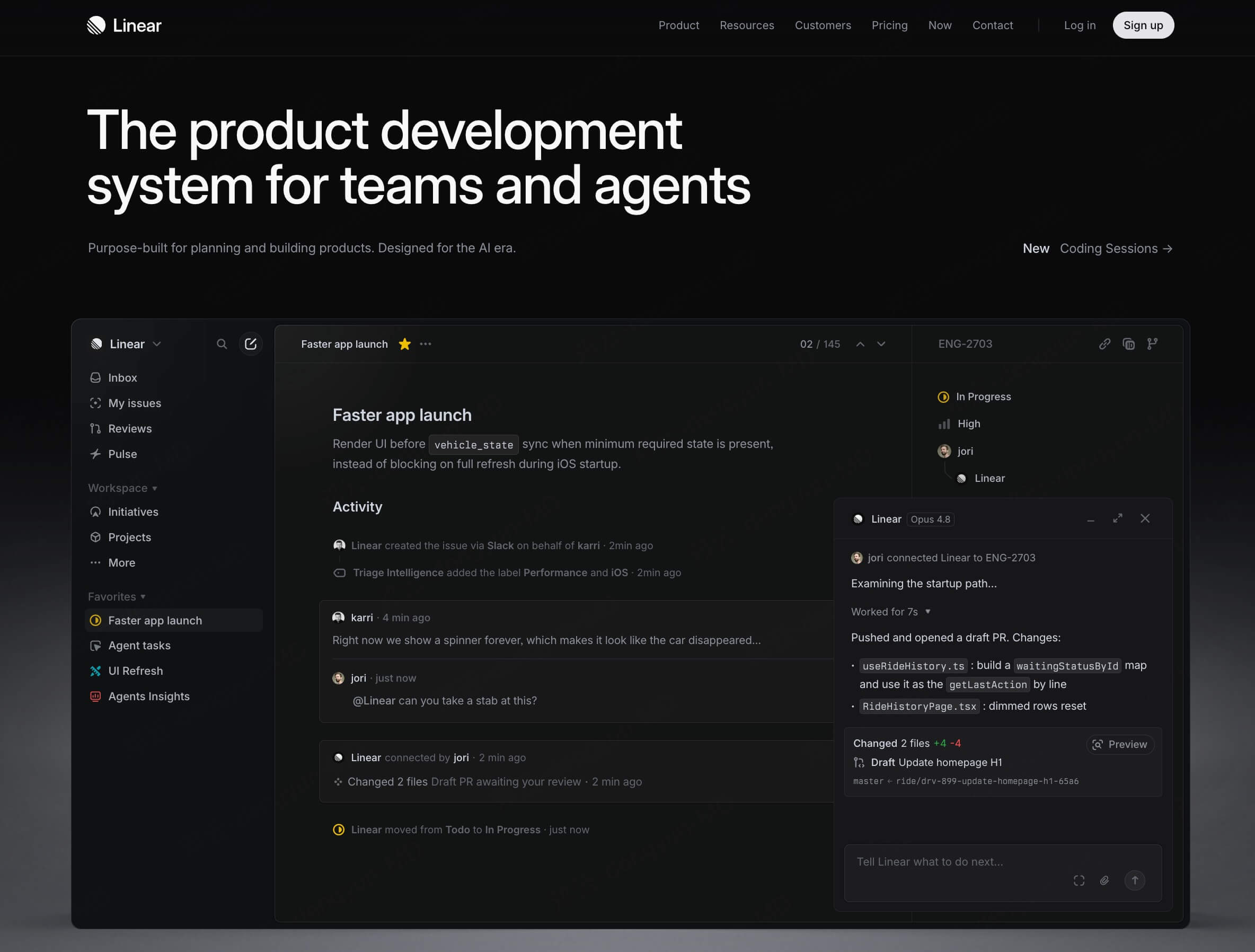Image resolution: width=1255 pixels, height=952 pixels.
Task: Expand the Linear agent panel to full size
Action: 1118,518
